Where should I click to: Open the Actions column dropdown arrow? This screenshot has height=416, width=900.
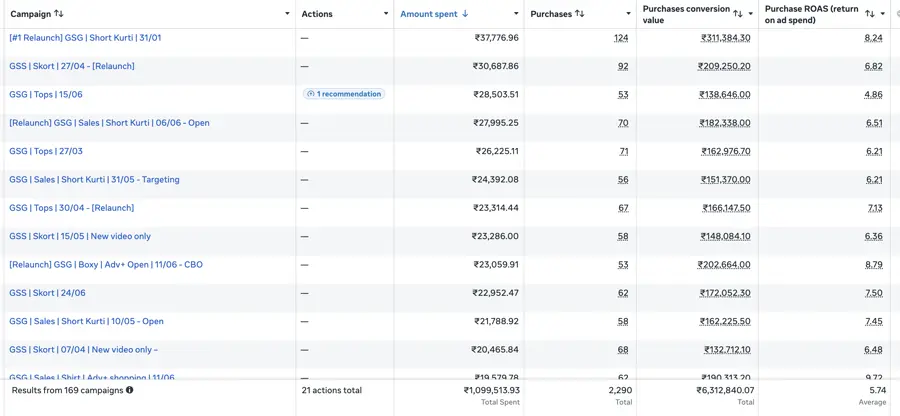[x=386, y=14]
